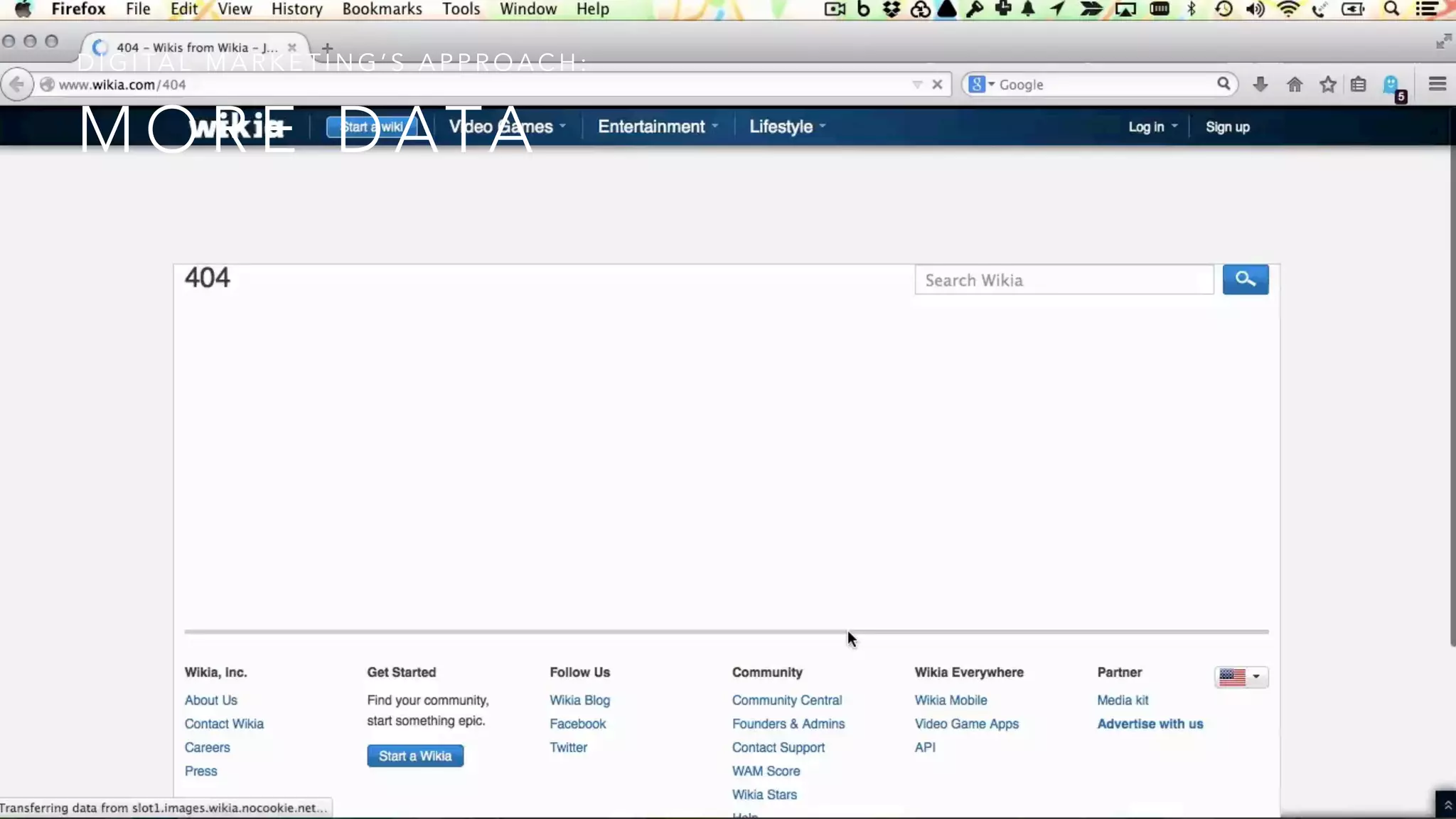The height and width of the screenshot is (819, 1456).
Task: Open the Firefox hamburger menu
Action: point(1438,85)
